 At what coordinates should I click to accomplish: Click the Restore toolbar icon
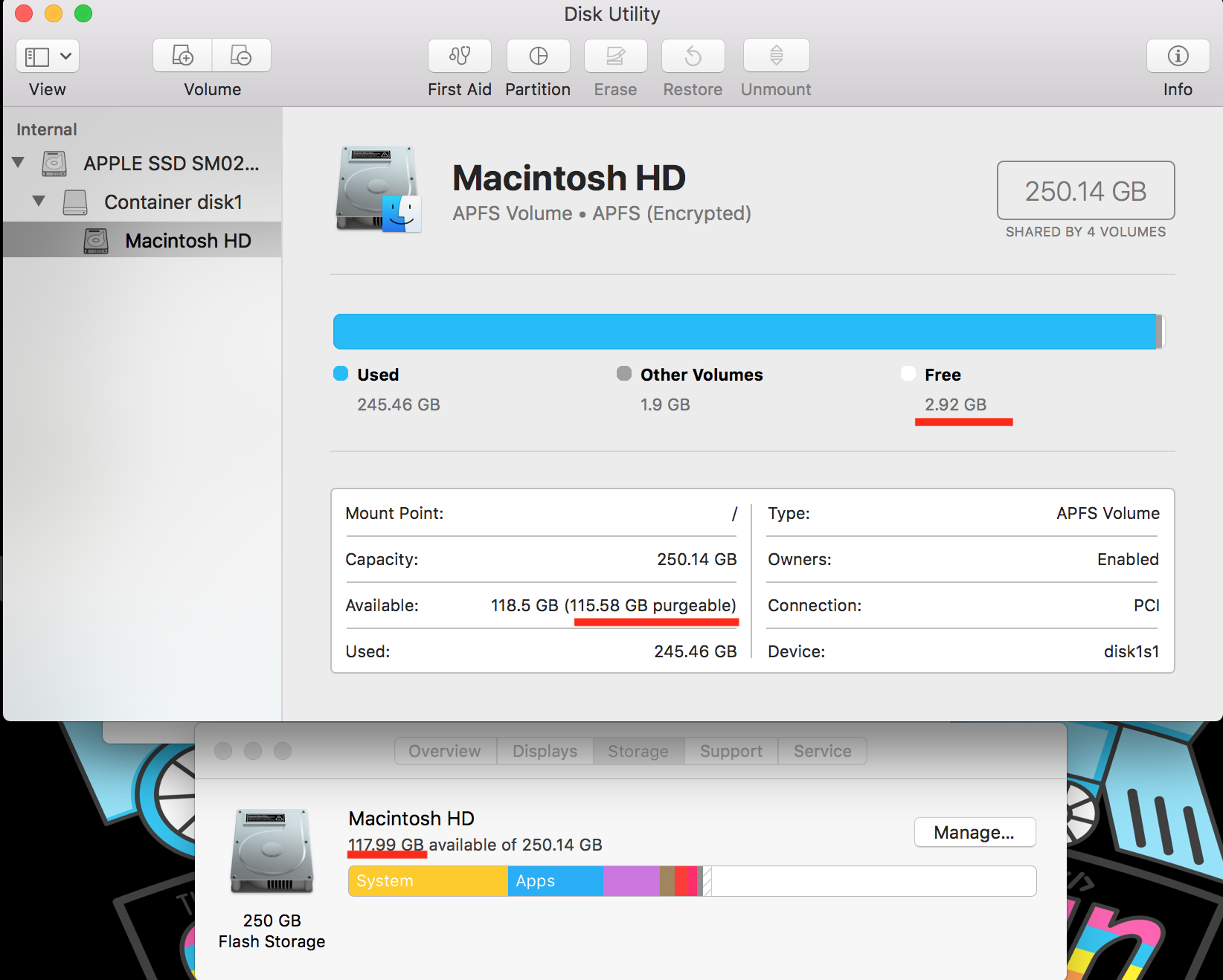click(x=693, y=56)
